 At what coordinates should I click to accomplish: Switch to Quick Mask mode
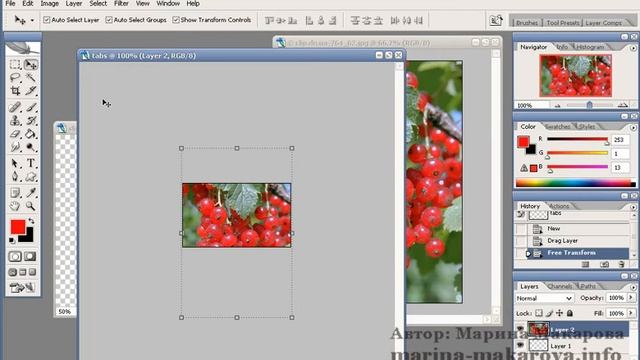pos(30,256)
